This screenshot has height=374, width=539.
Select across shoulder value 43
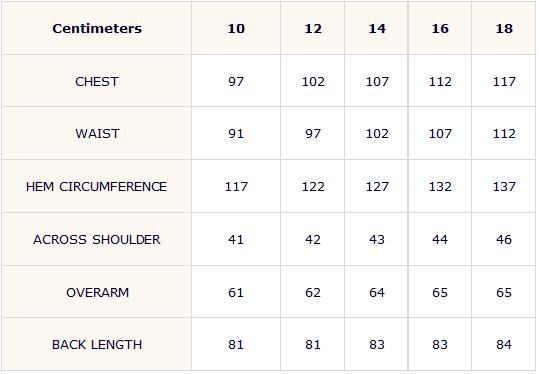coord(377,240)
